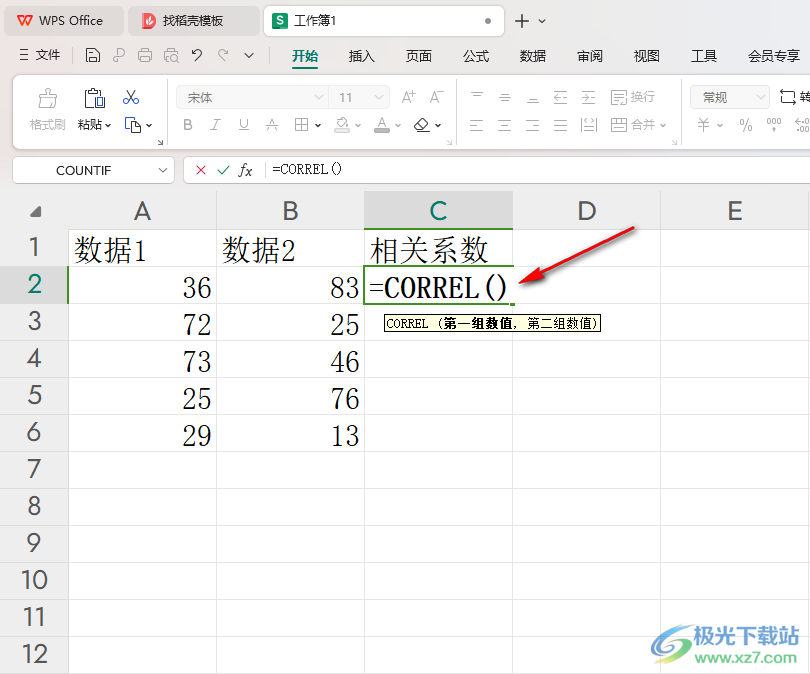The image size is (810, 674).
Task: Click currency format (¥) icon
Action: click(704, 124)
